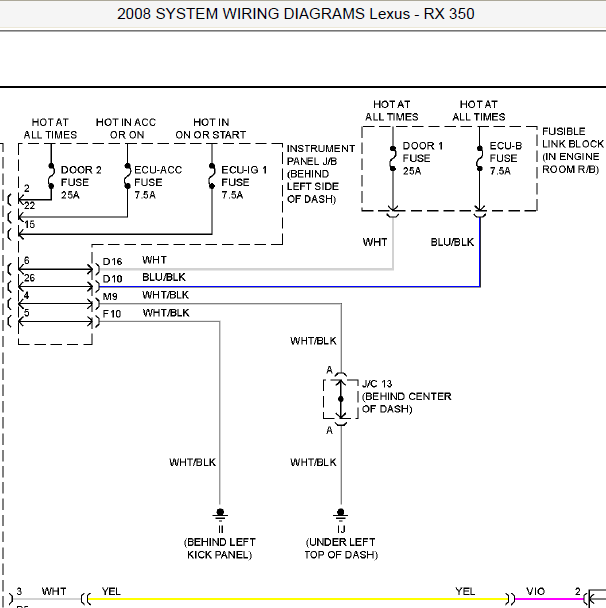Screen dimensions: 606x608
Task: Click the title 2008 SYSTEM WIRING DIAGRAMS Lexus
Action: (295, 14)
